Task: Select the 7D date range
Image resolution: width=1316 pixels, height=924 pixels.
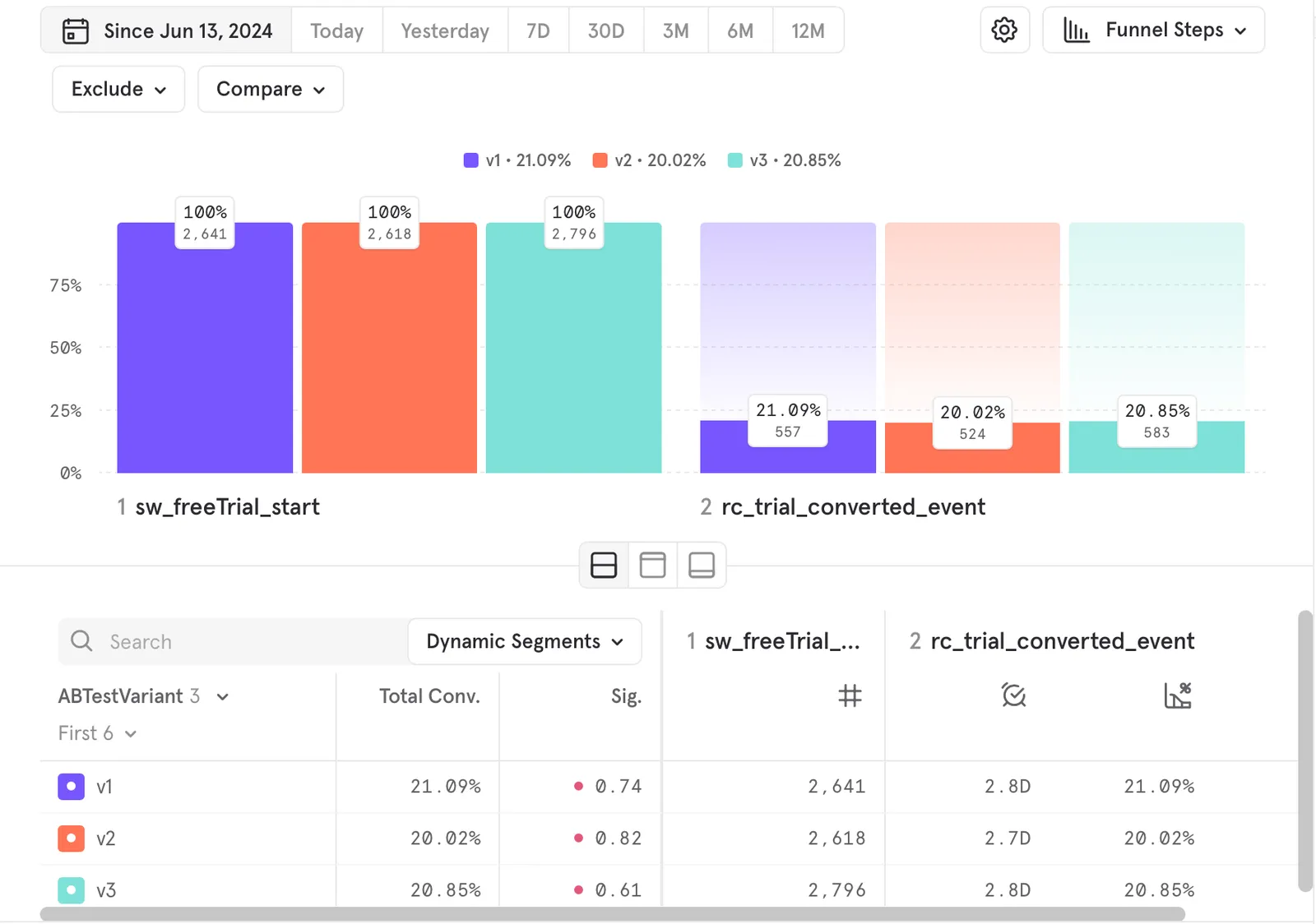Action: click(x=538, y=31)
